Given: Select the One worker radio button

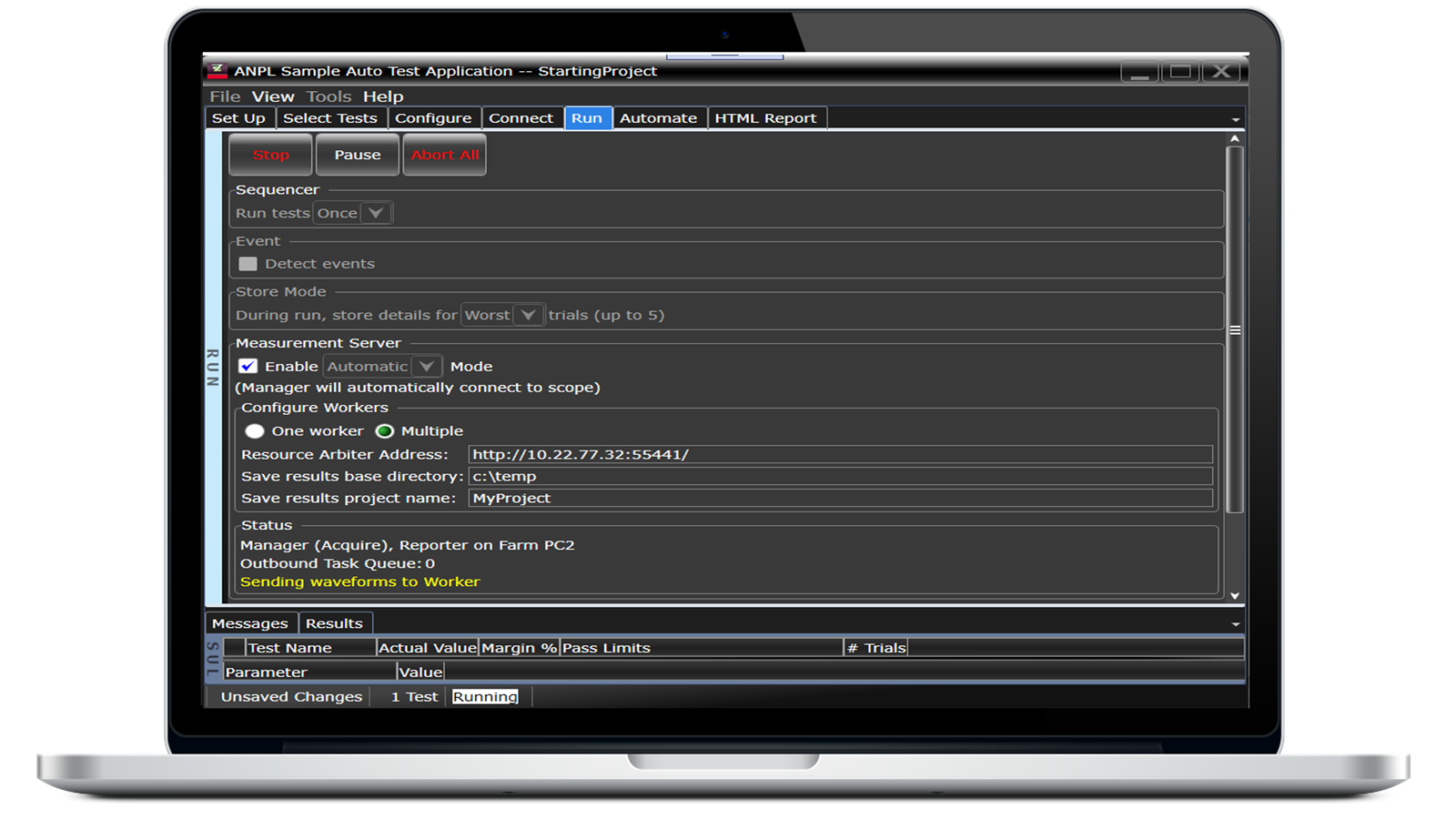Looking at the screenshot, I should pos(255,431).
